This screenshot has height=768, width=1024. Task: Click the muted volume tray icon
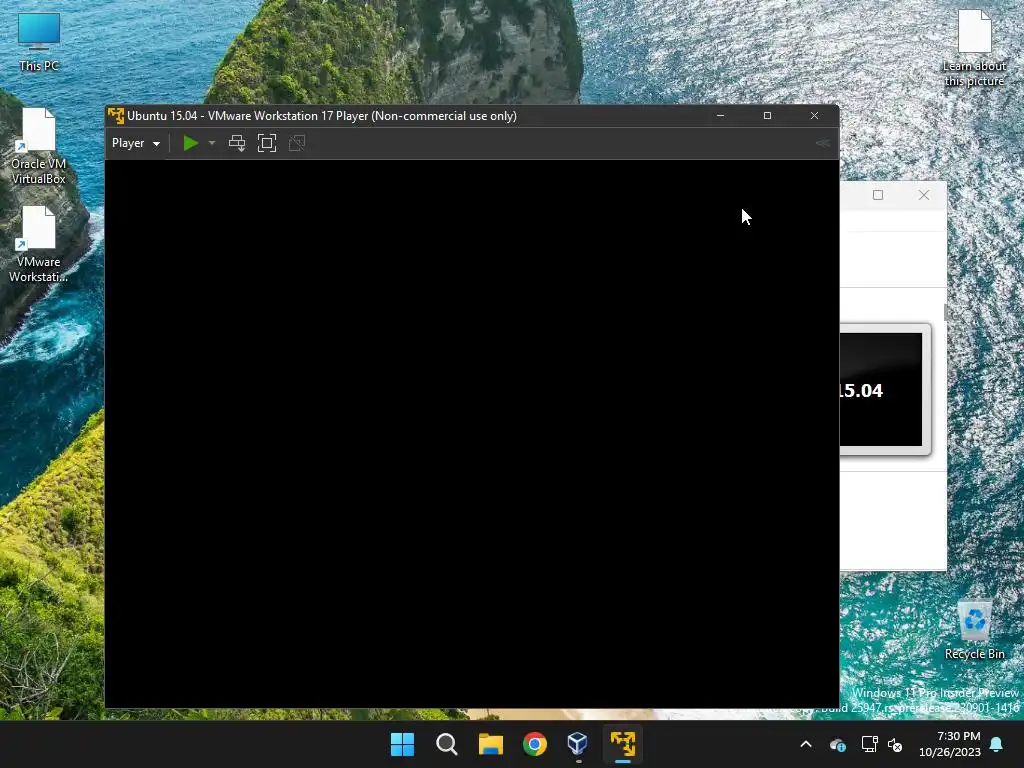pyautogui.click(x=895, y=744)
